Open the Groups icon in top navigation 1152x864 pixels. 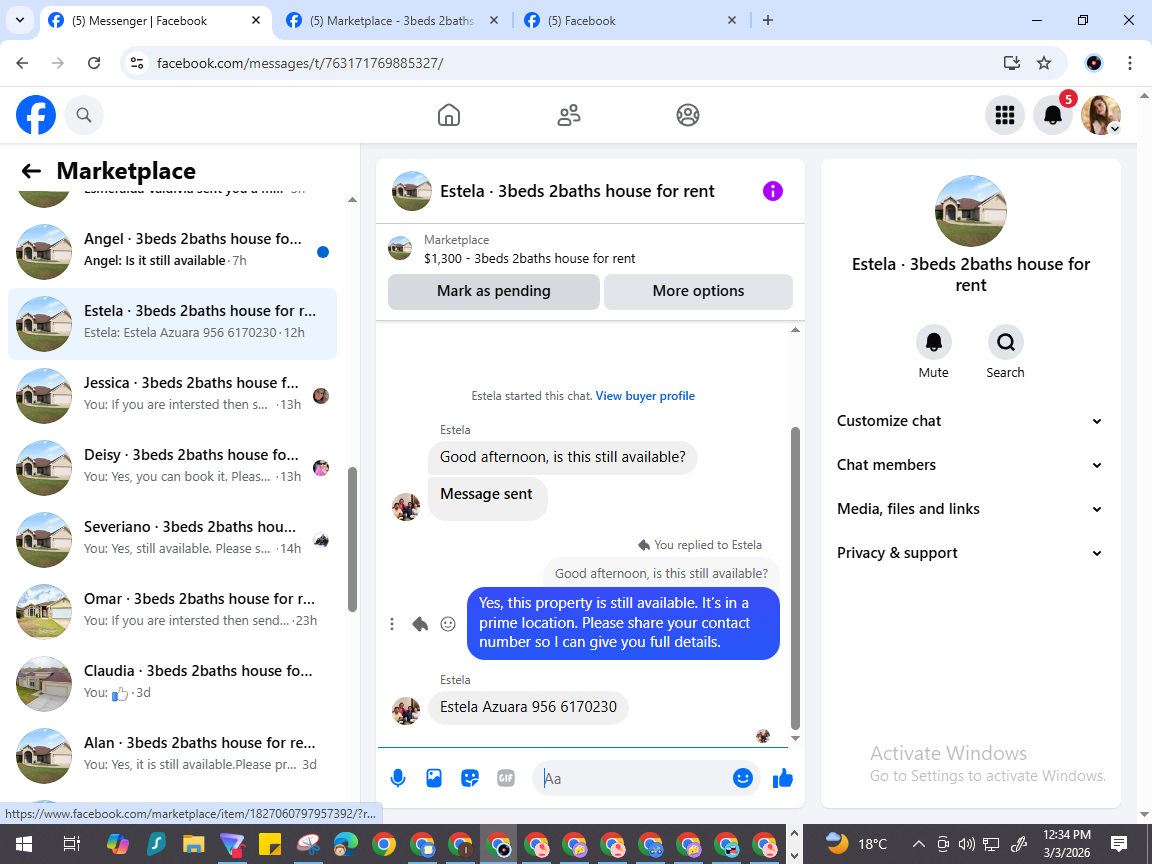point(688,115)
